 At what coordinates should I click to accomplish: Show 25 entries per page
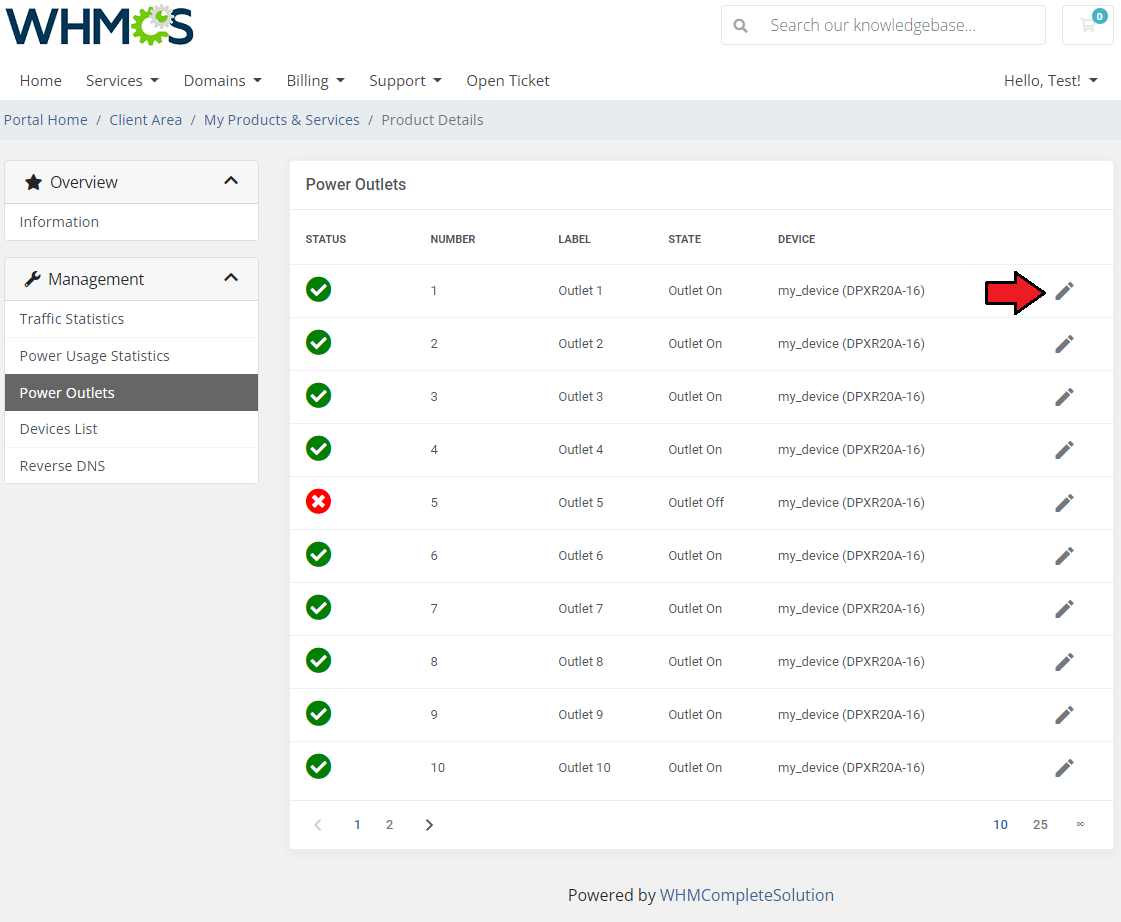point(1040,825)
